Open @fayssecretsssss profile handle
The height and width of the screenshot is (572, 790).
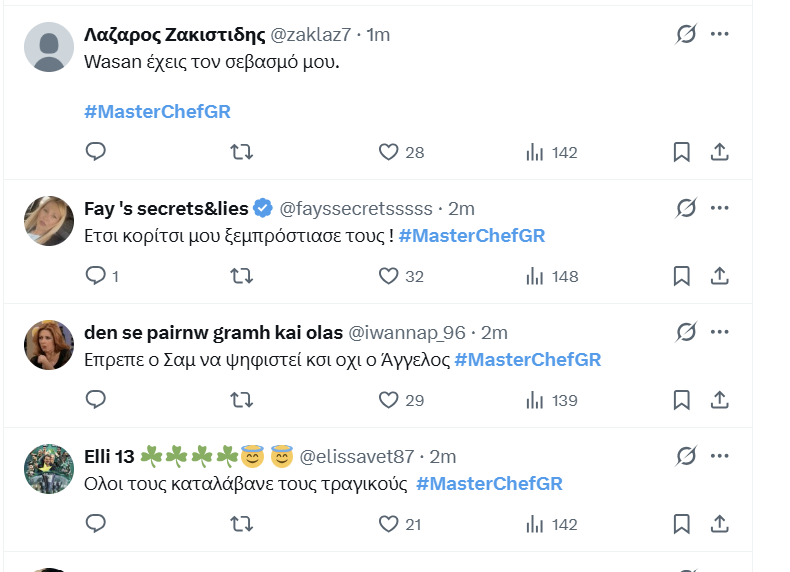click(x=356, y=209)
